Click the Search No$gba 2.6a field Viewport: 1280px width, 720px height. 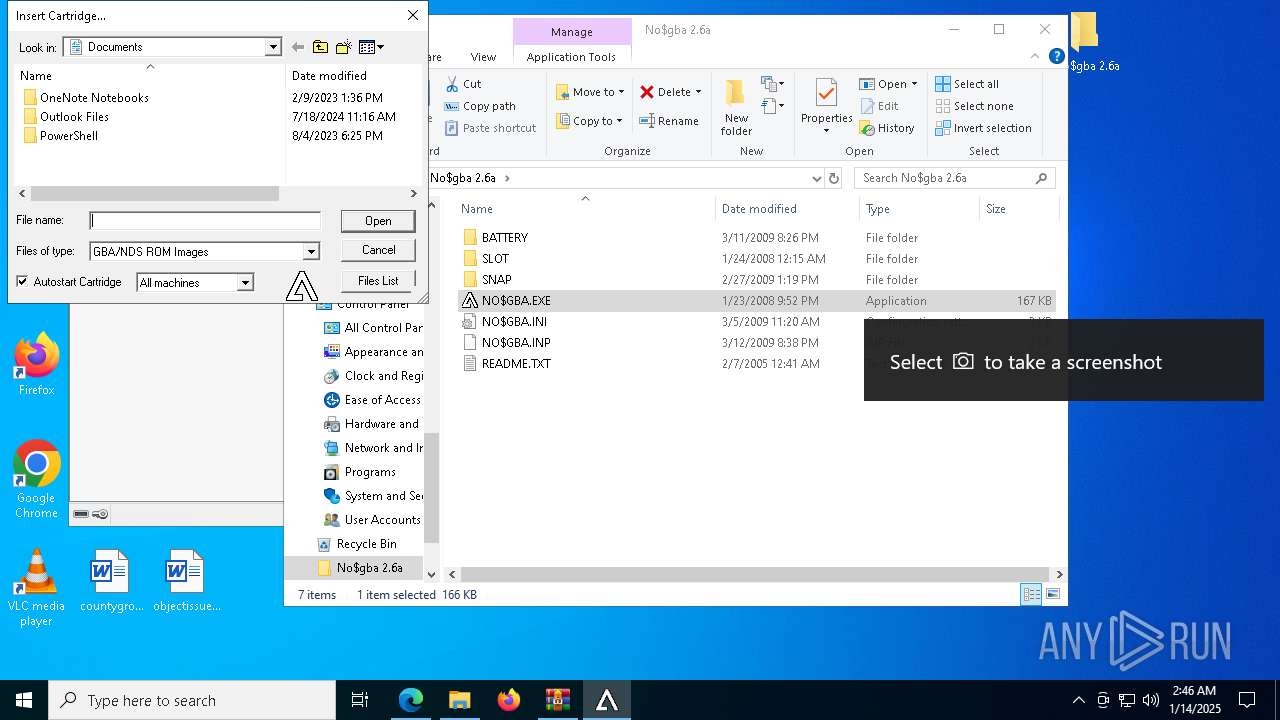pos(954,178)
